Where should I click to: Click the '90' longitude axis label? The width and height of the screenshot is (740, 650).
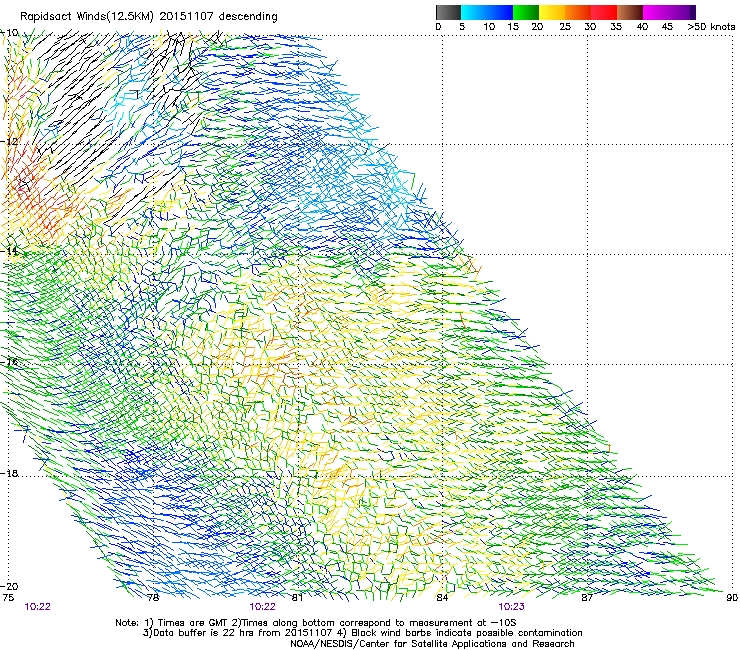(x=732, y=598)
